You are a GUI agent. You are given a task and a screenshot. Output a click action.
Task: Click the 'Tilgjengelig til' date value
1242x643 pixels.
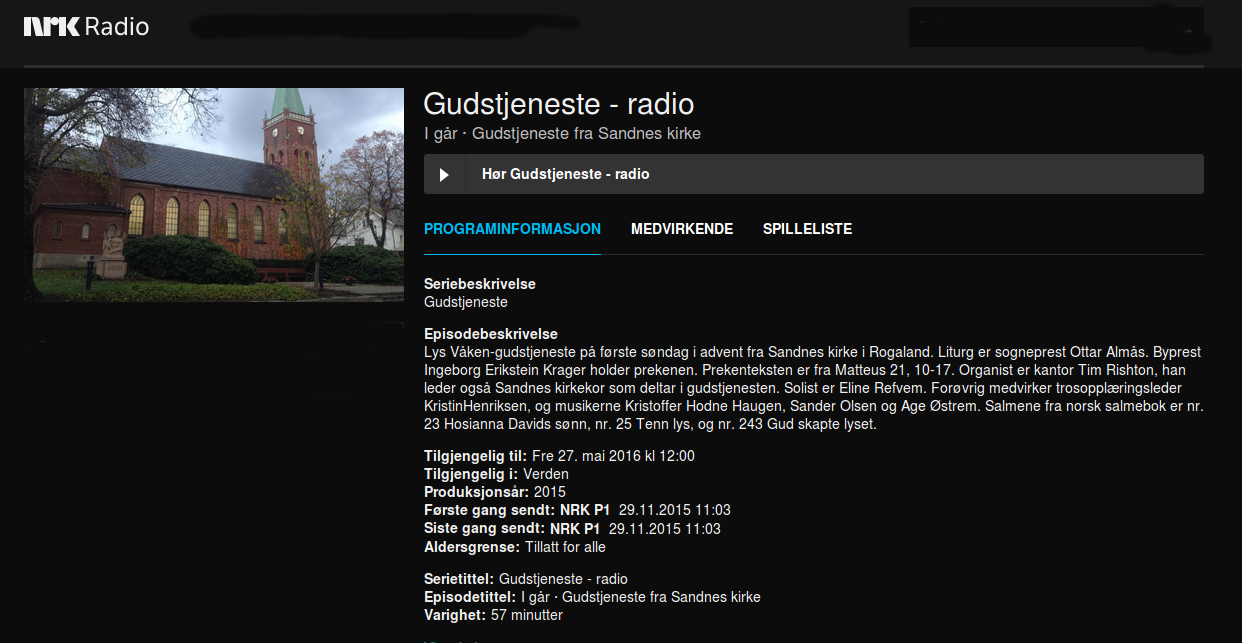pyautogui.click(x=612, y=456)
